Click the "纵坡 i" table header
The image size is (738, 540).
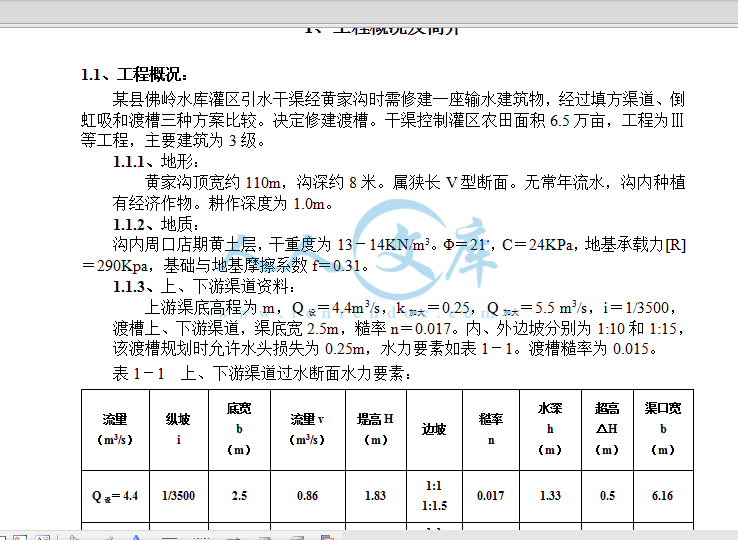pos(178,429)
